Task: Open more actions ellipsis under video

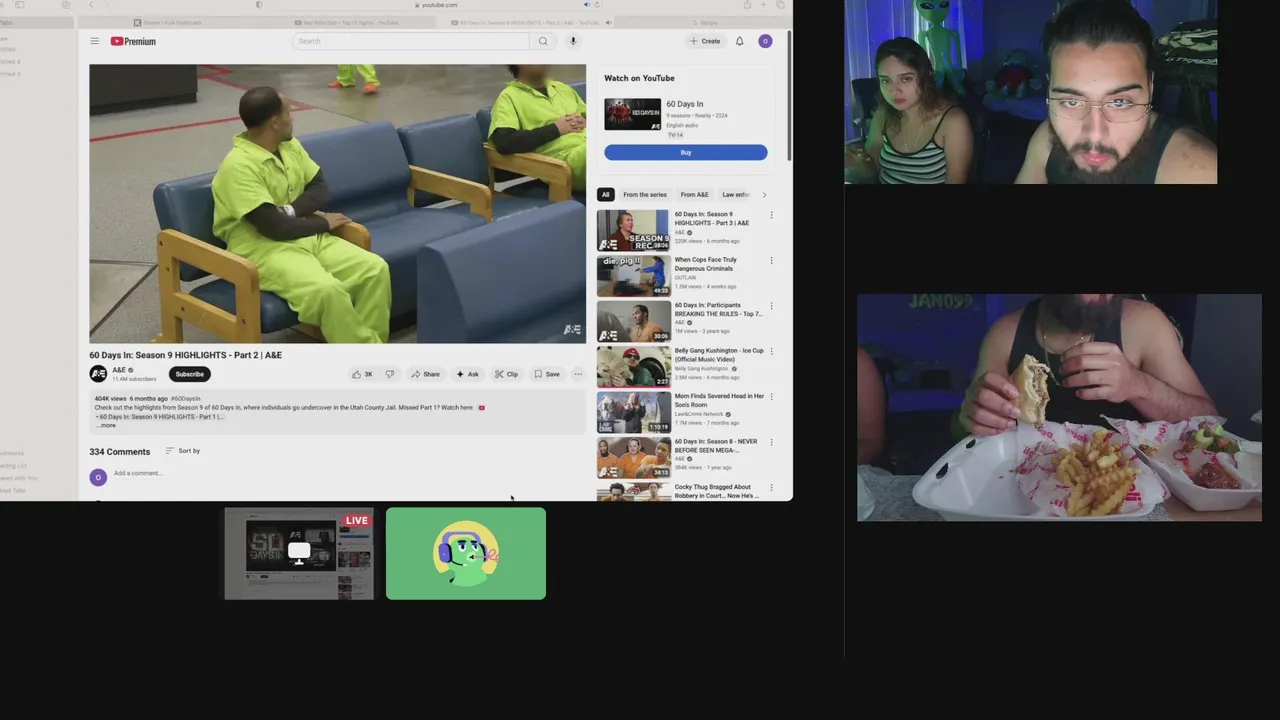Action: (x=577, y=374)
